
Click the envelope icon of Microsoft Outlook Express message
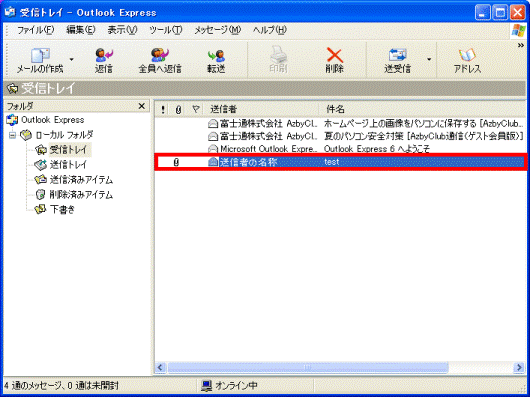pos(213,149)
